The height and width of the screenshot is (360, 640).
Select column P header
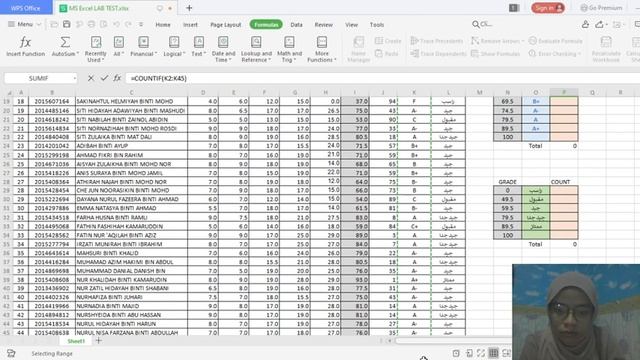(564, 93)
